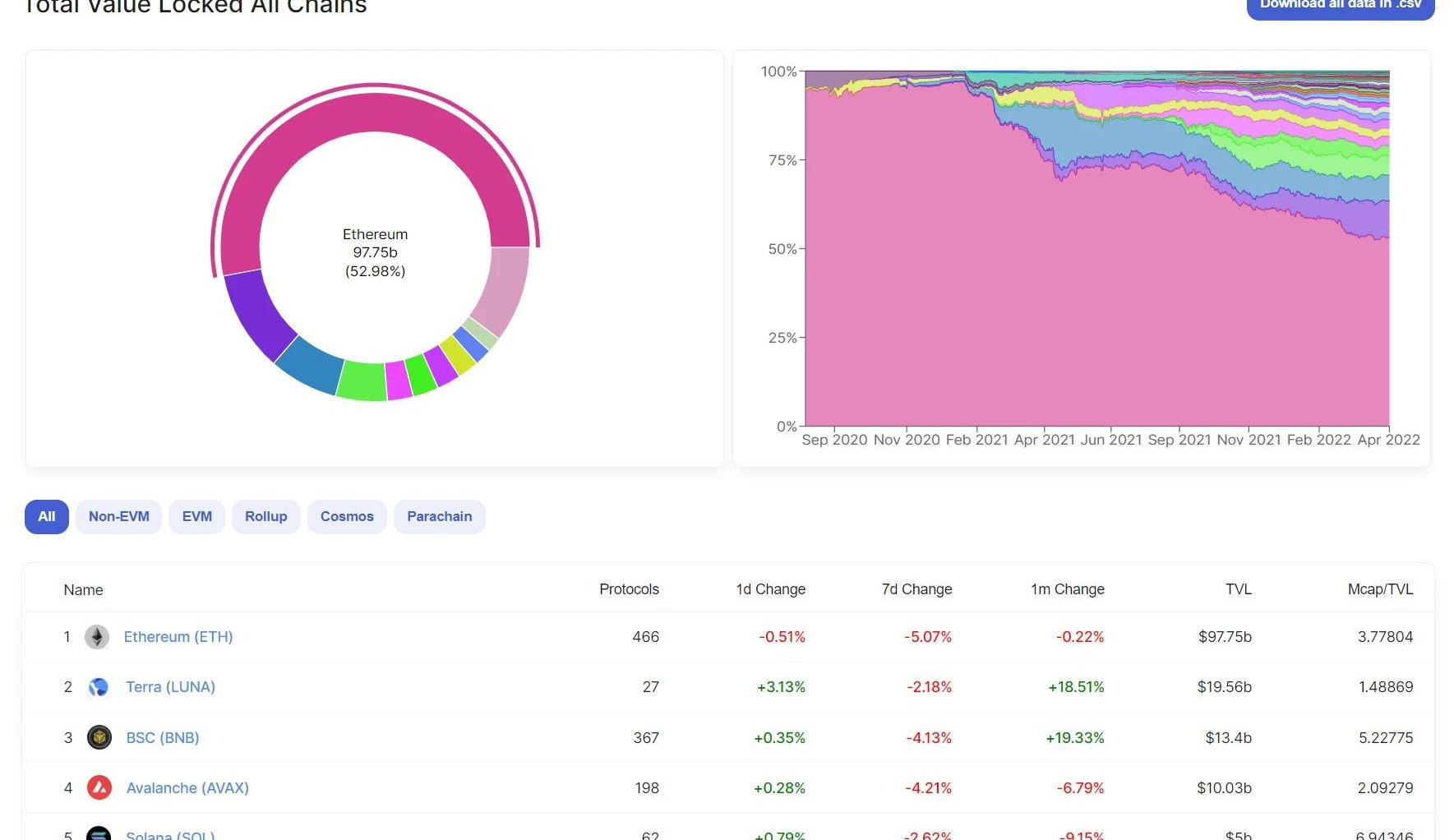Select the All chains filter
The image size is (1454, 840).
click(x=47, y=517)
